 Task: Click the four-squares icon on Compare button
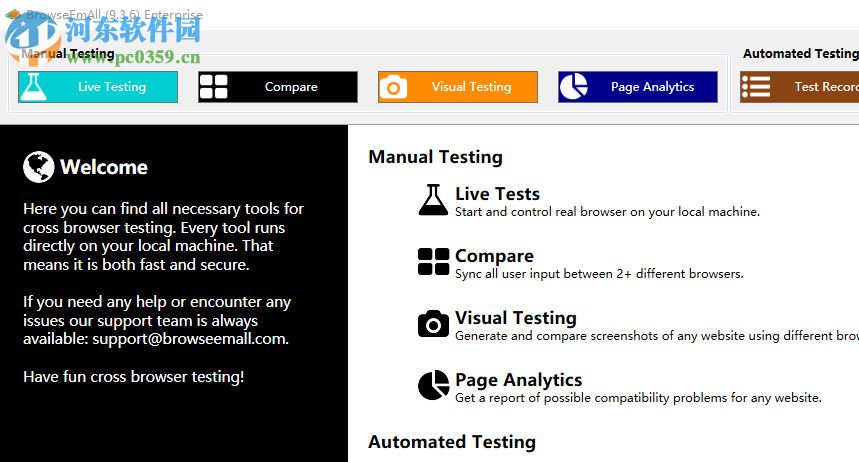click(213, 87)
